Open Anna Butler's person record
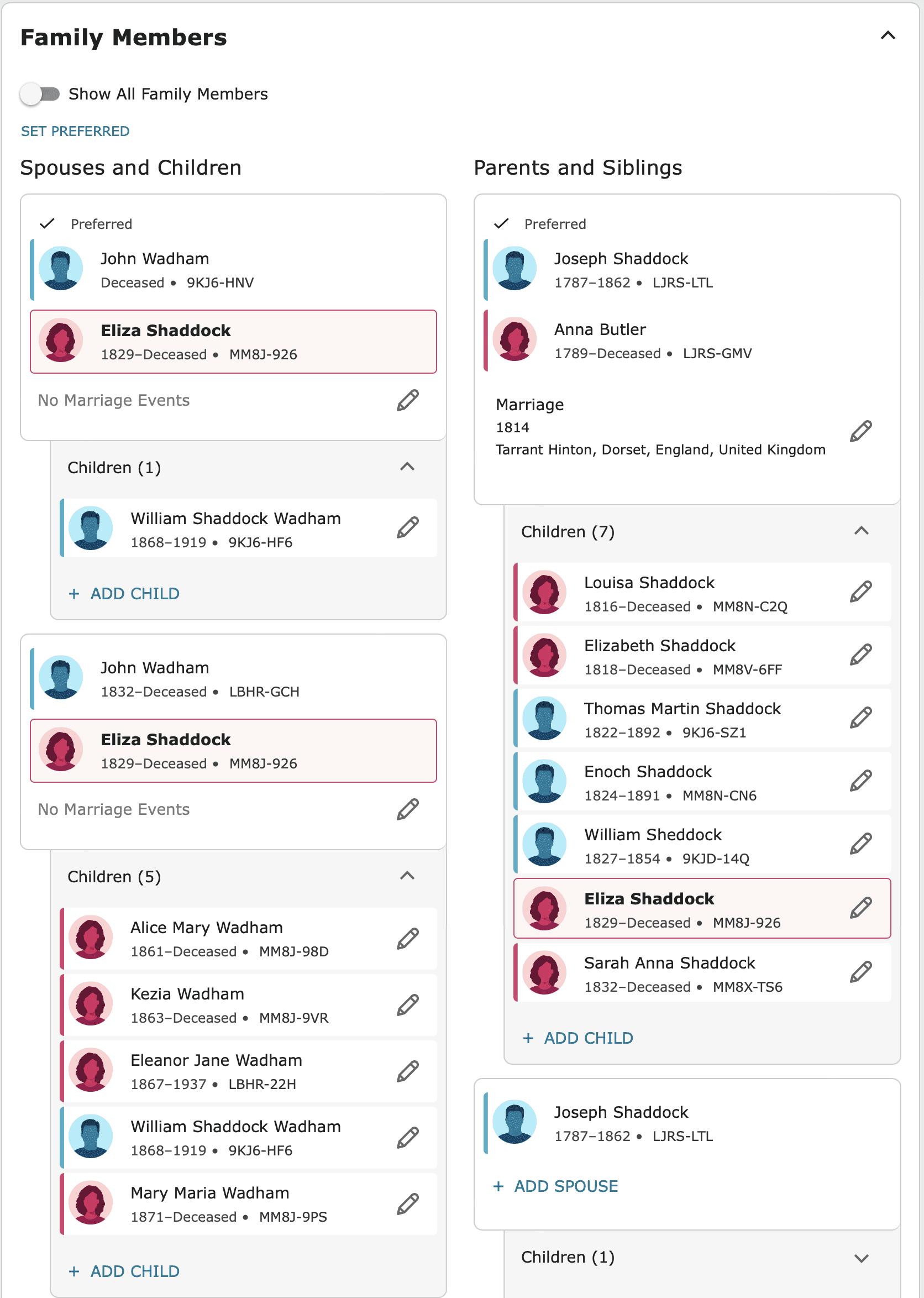The image size is (924, 1298). coord(600,329)
